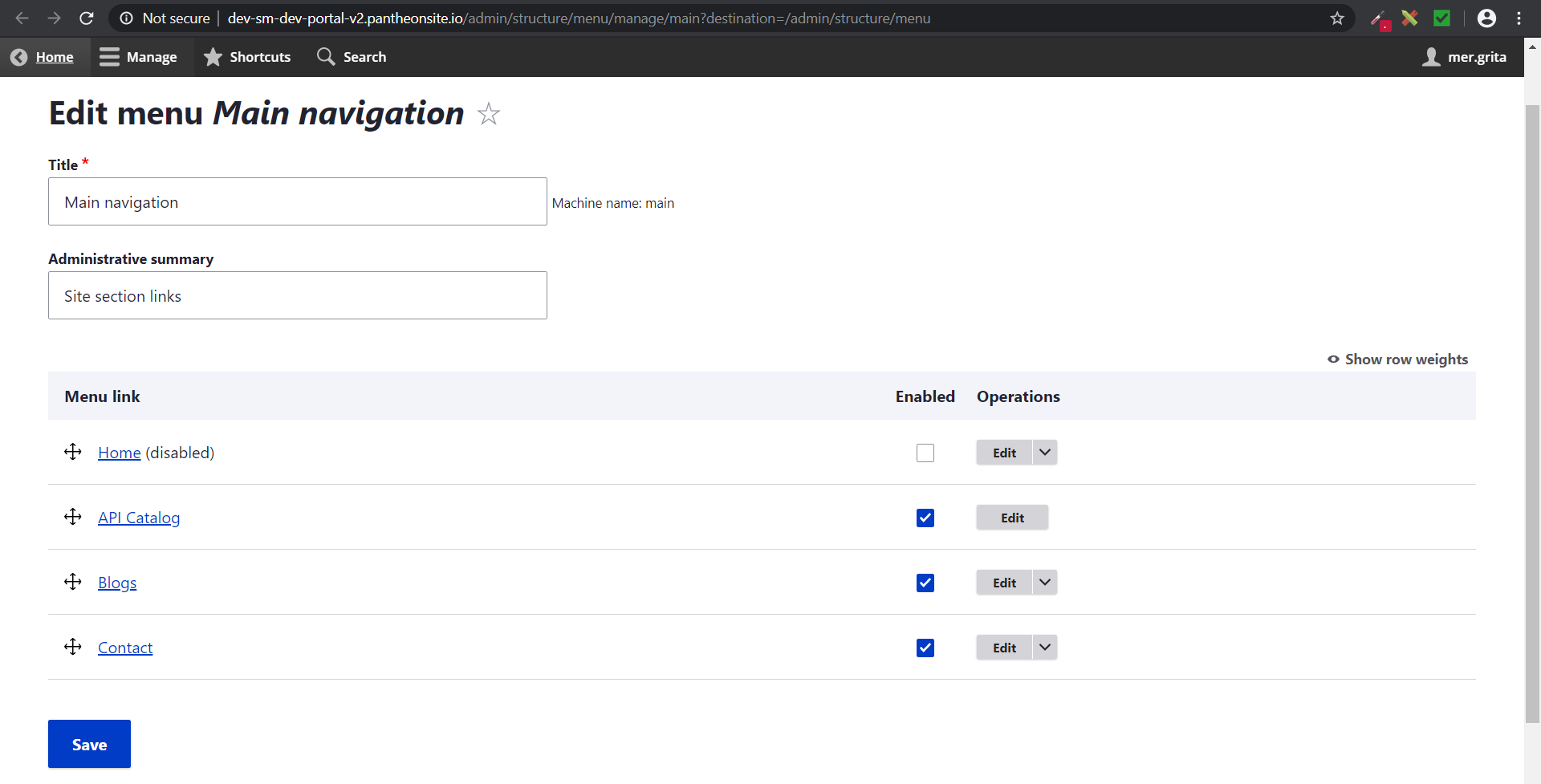
Task: Reload the page in the browser
Action: tap(87, 18)
